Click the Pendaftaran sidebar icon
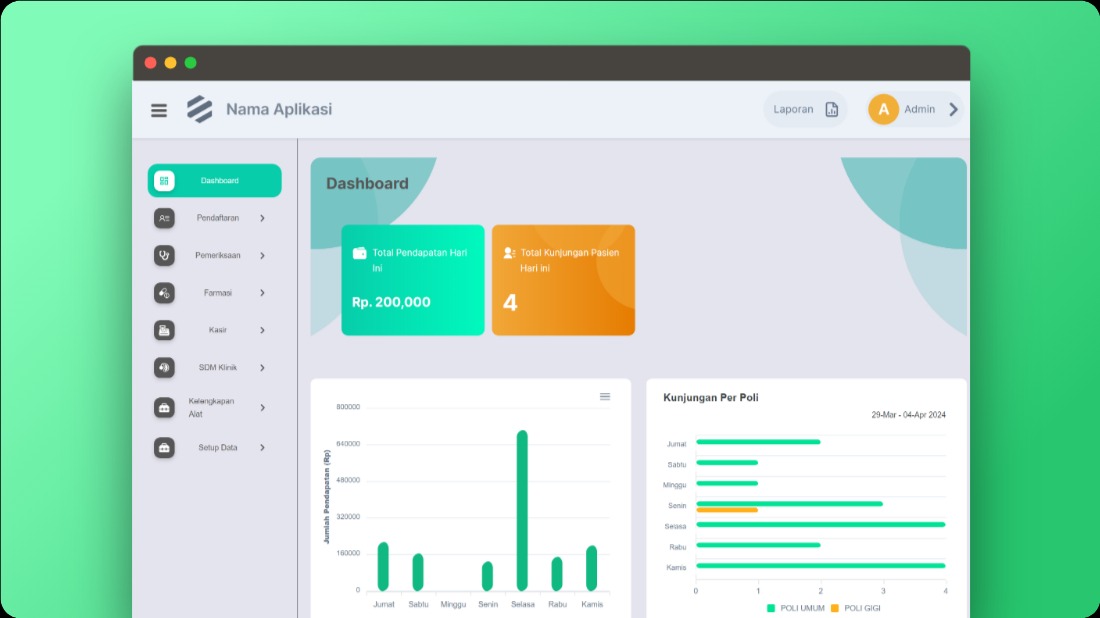 pos(164,218)
